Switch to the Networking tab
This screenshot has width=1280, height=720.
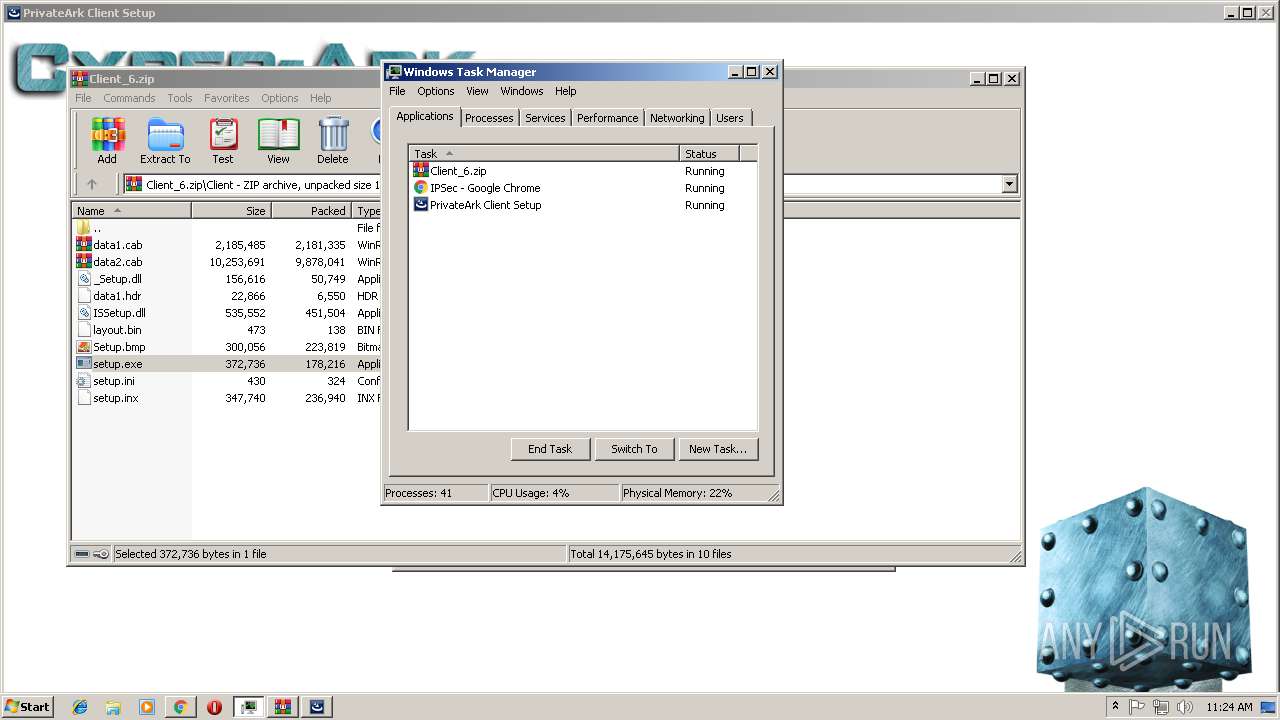click(x=677, y=118)
